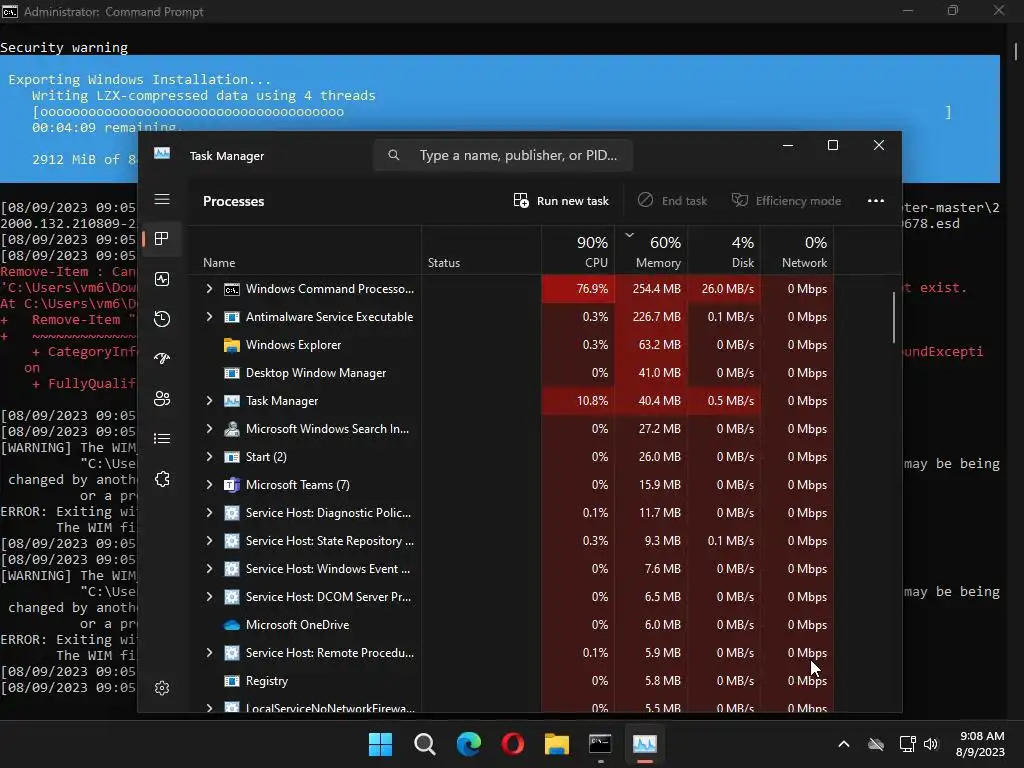Viewport: 1024px width, 768px height.
Task: Expand the Task Manager process row
Action: click(209, 401)
